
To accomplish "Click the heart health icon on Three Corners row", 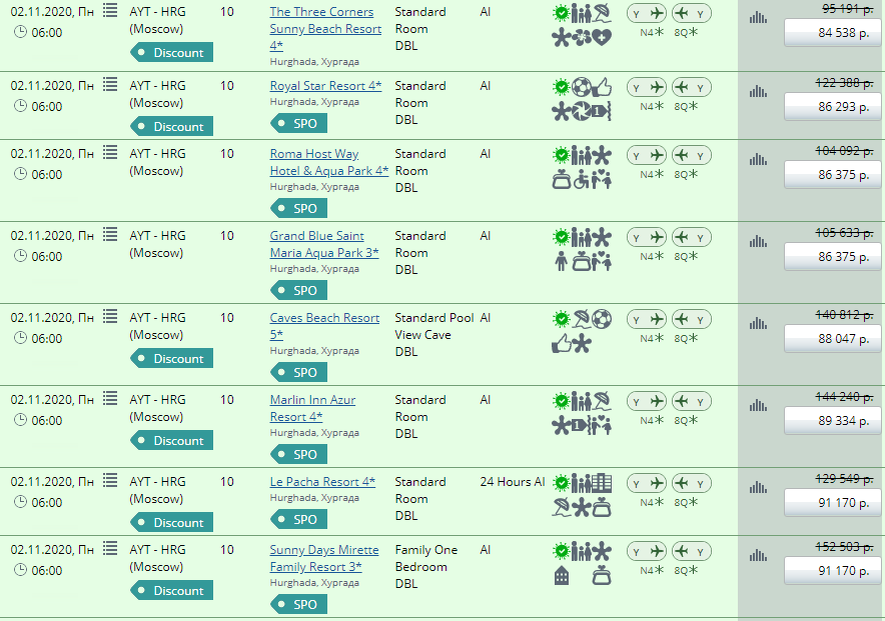I will 602,38.
